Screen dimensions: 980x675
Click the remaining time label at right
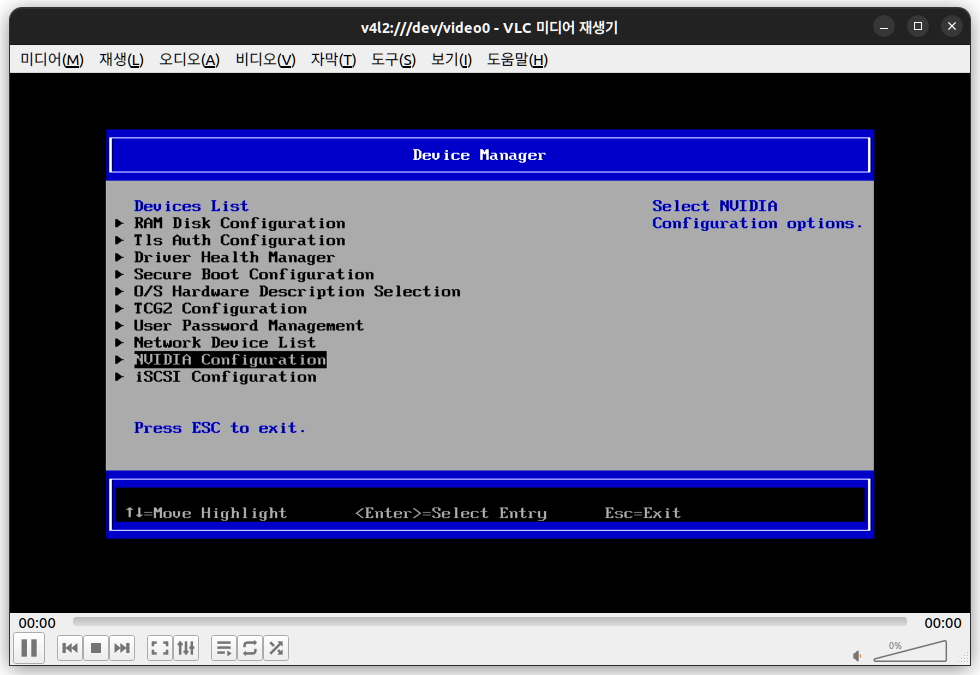pos(942,623)
